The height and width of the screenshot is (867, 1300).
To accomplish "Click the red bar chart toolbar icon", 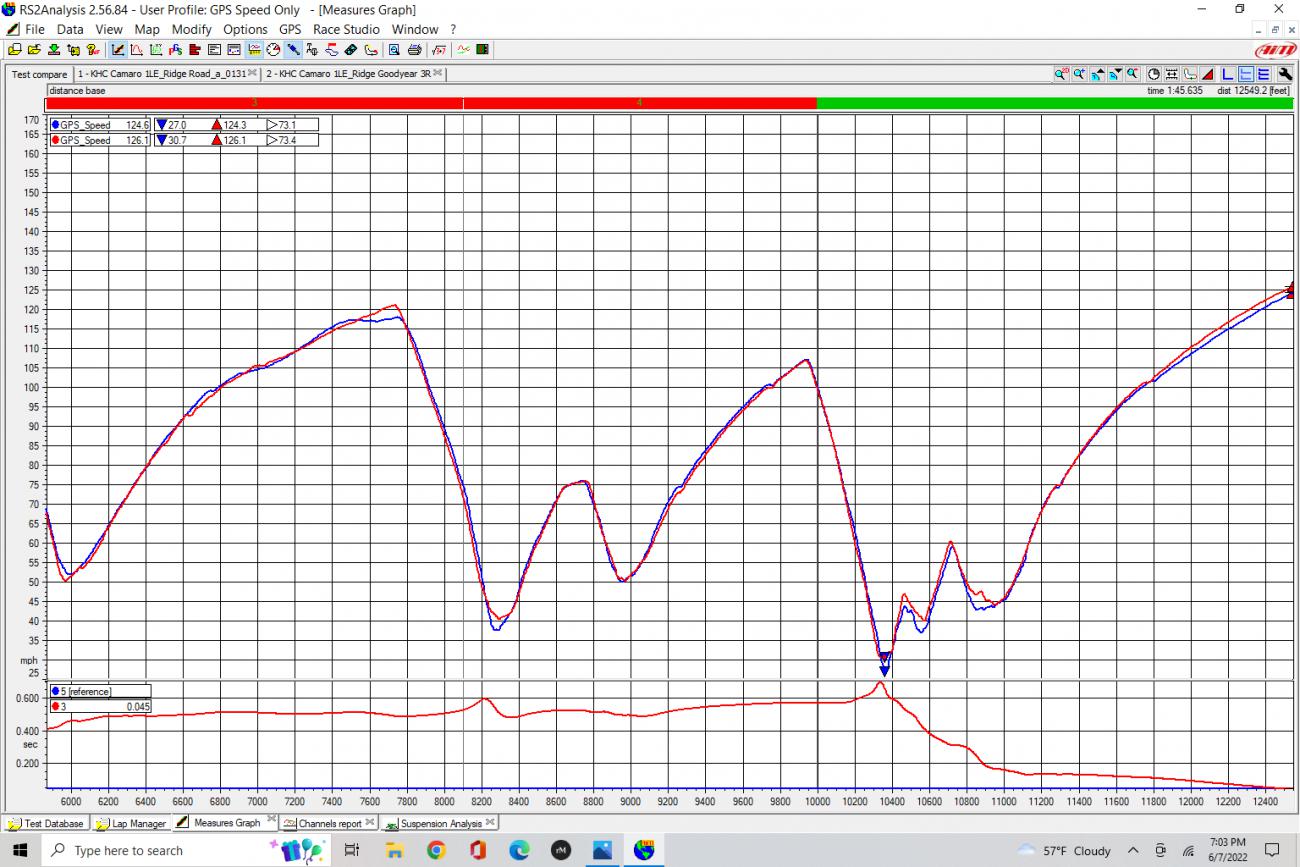I will click(x=194, y=49).
